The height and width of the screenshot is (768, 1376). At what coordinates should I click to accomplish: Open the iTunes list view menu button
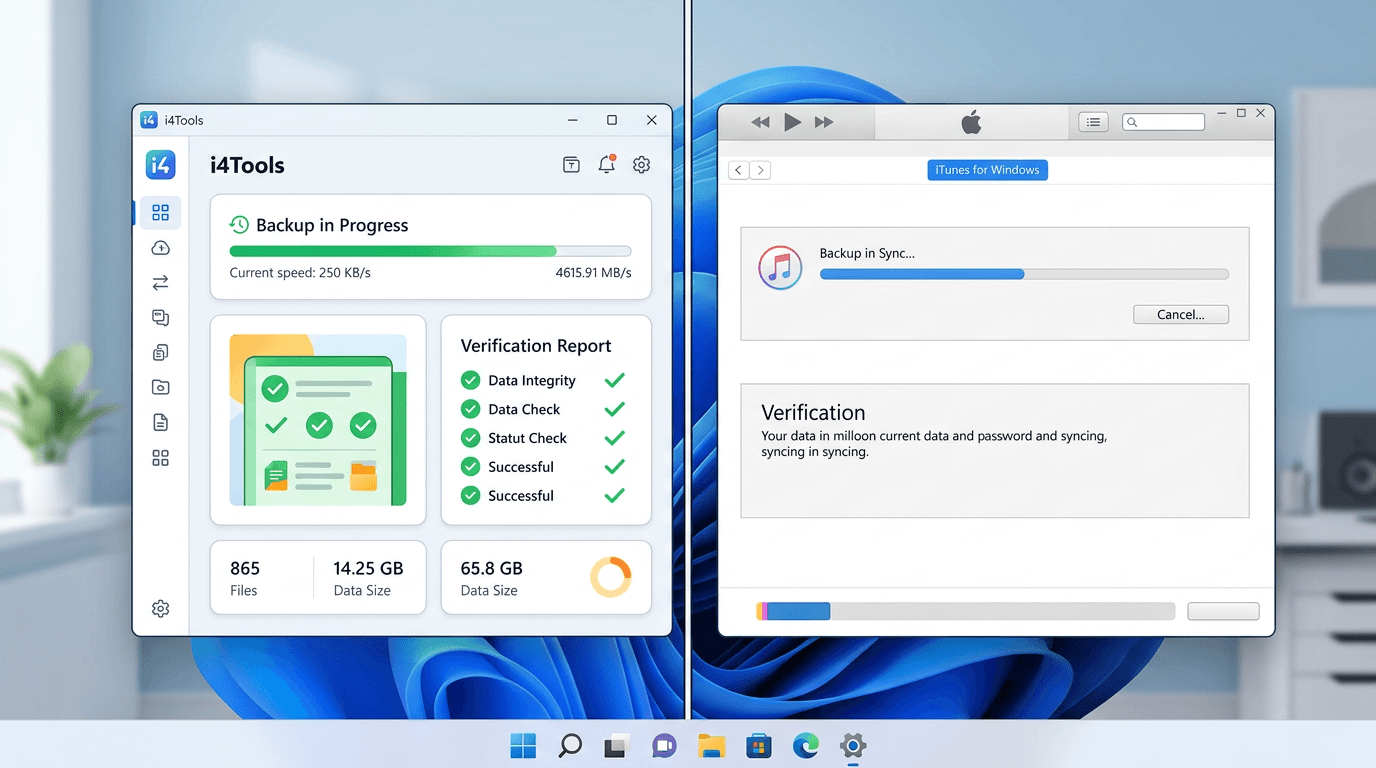point(1093,122)
